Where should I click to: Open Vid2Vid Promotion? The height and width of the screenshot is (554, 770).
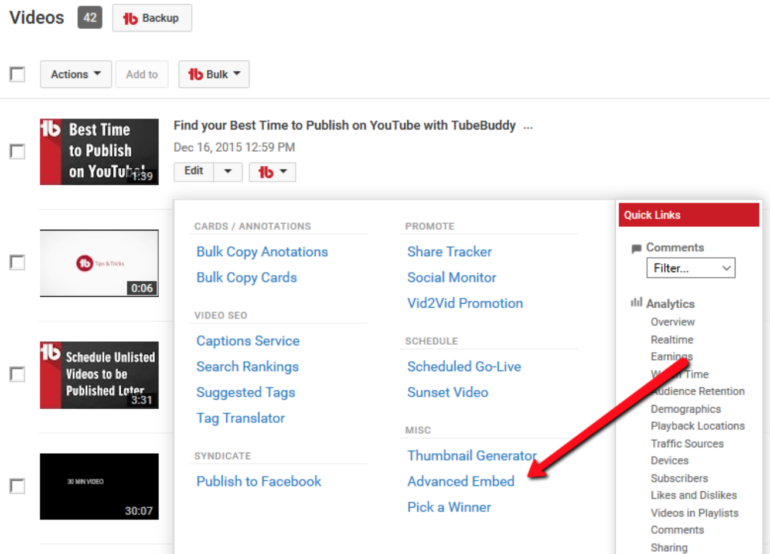pyautogui.click(x=465, y=304)
